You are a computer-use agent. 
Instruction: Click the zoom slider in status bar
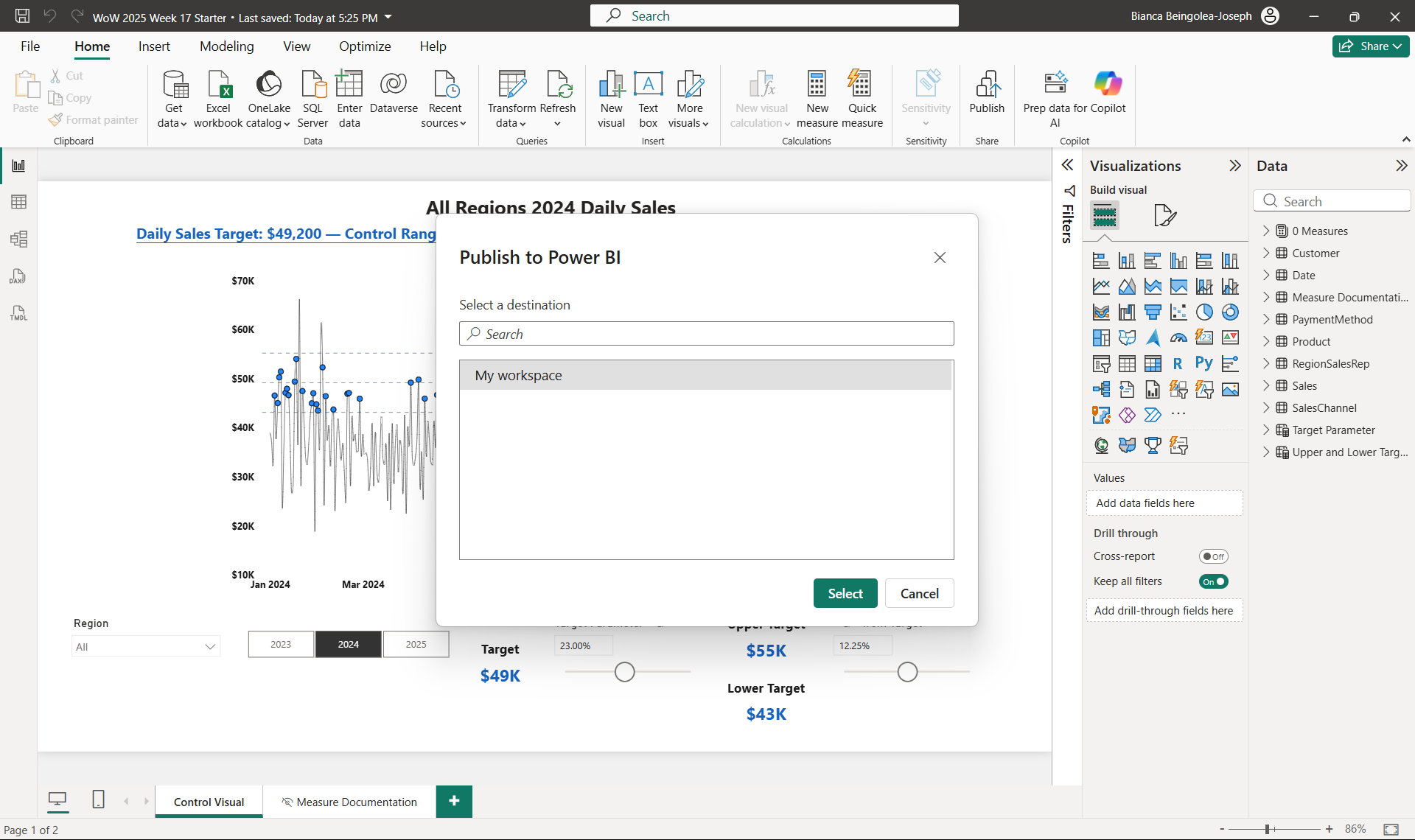coord(1267,829)
